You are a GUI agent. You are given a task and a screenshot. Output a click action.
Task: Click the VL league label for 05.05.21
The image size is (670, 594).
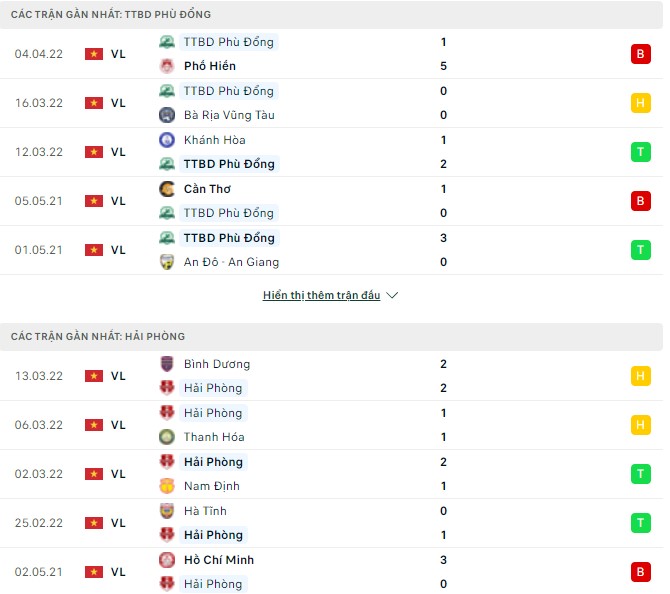point(118,201)
